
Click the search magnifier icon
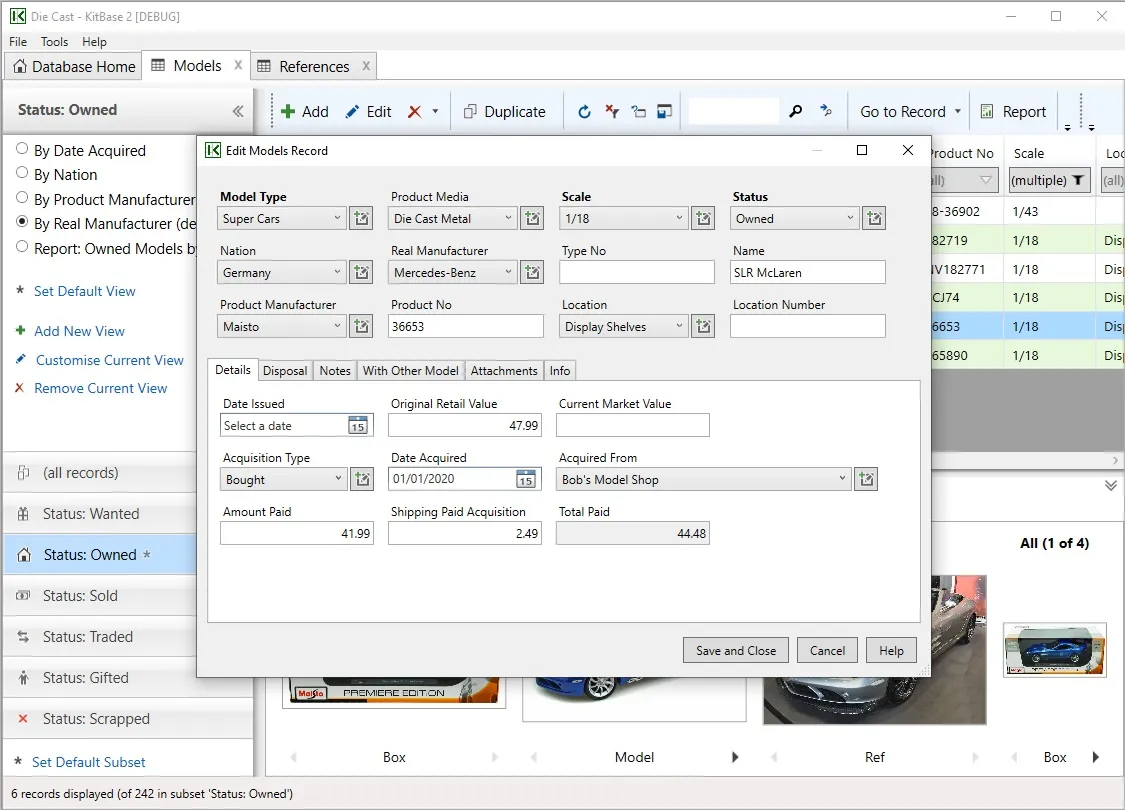pyautogui.click(x=796, y=112)
